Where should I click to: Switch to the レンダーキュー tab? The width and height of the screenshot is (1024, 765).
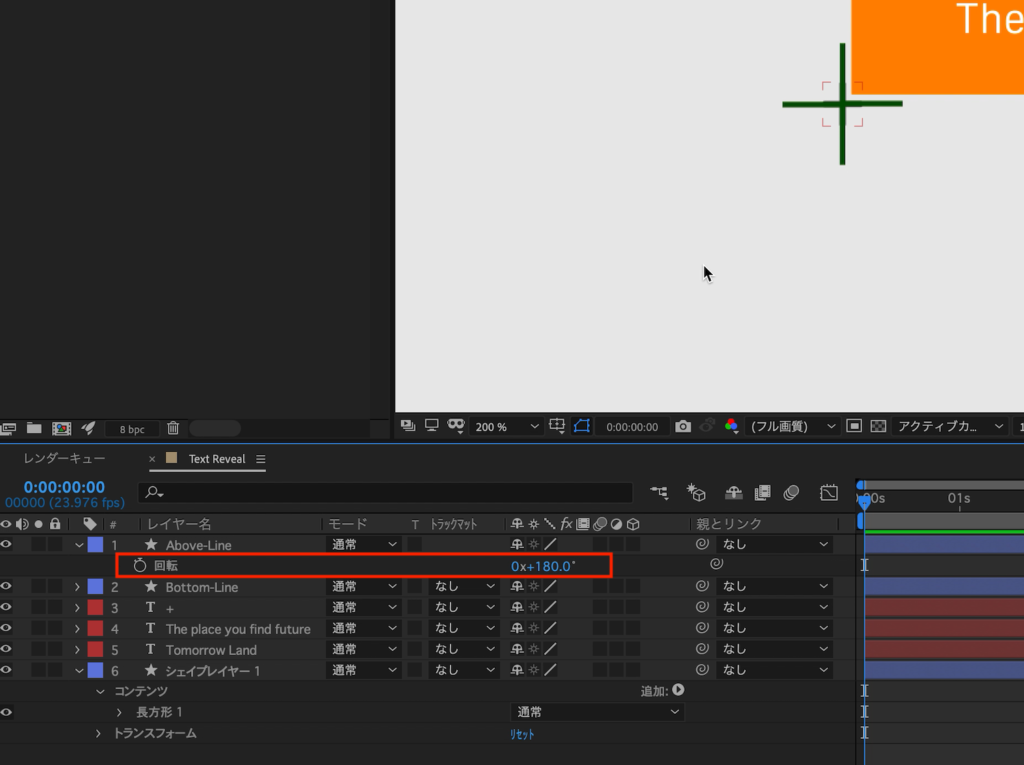[62, 459]
